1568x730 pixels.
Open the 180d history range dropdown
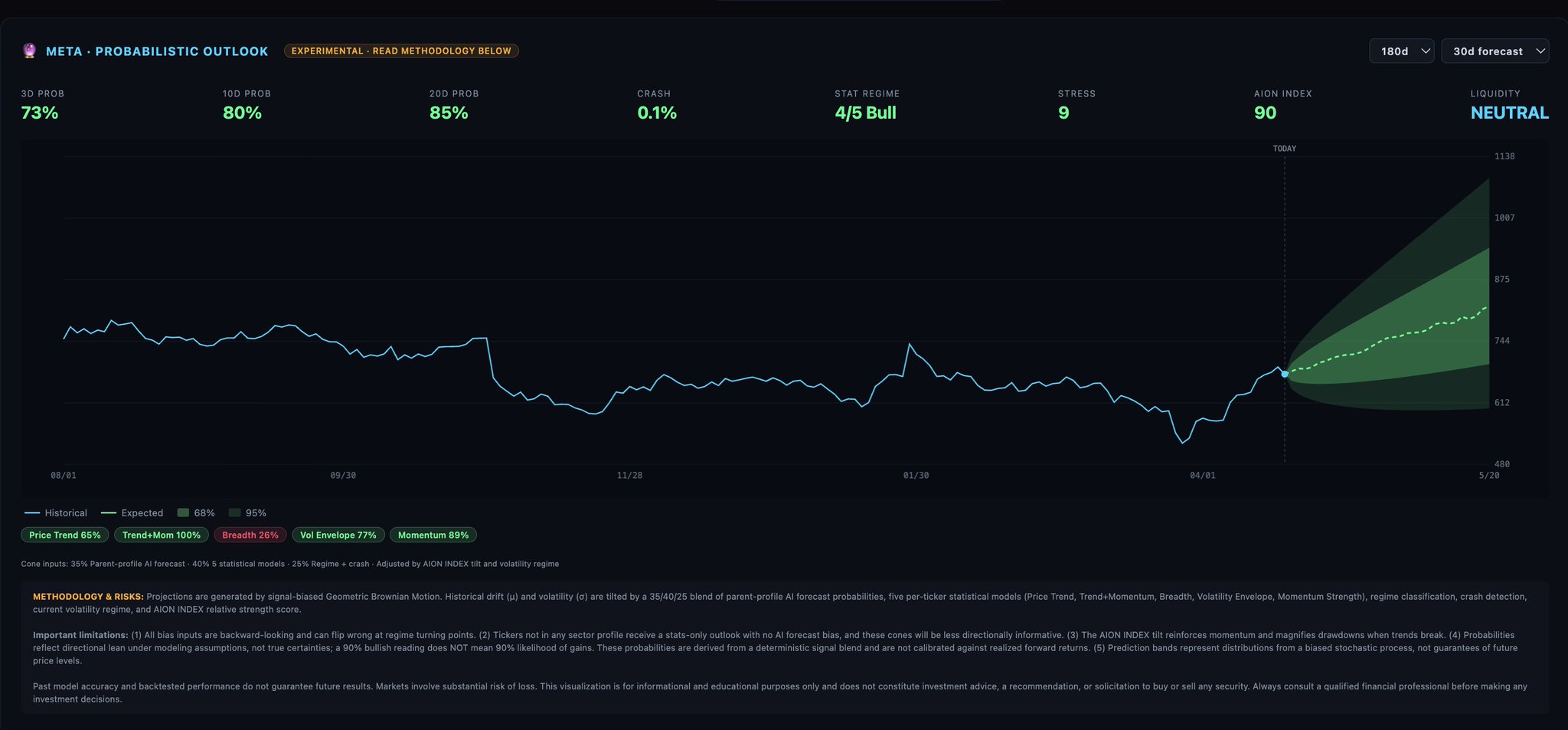(1400, 51)
